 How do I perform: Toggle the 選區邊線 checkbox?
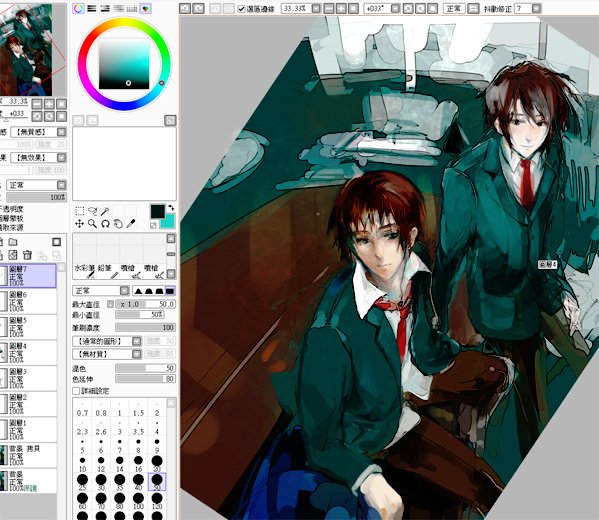click(241, 8)
